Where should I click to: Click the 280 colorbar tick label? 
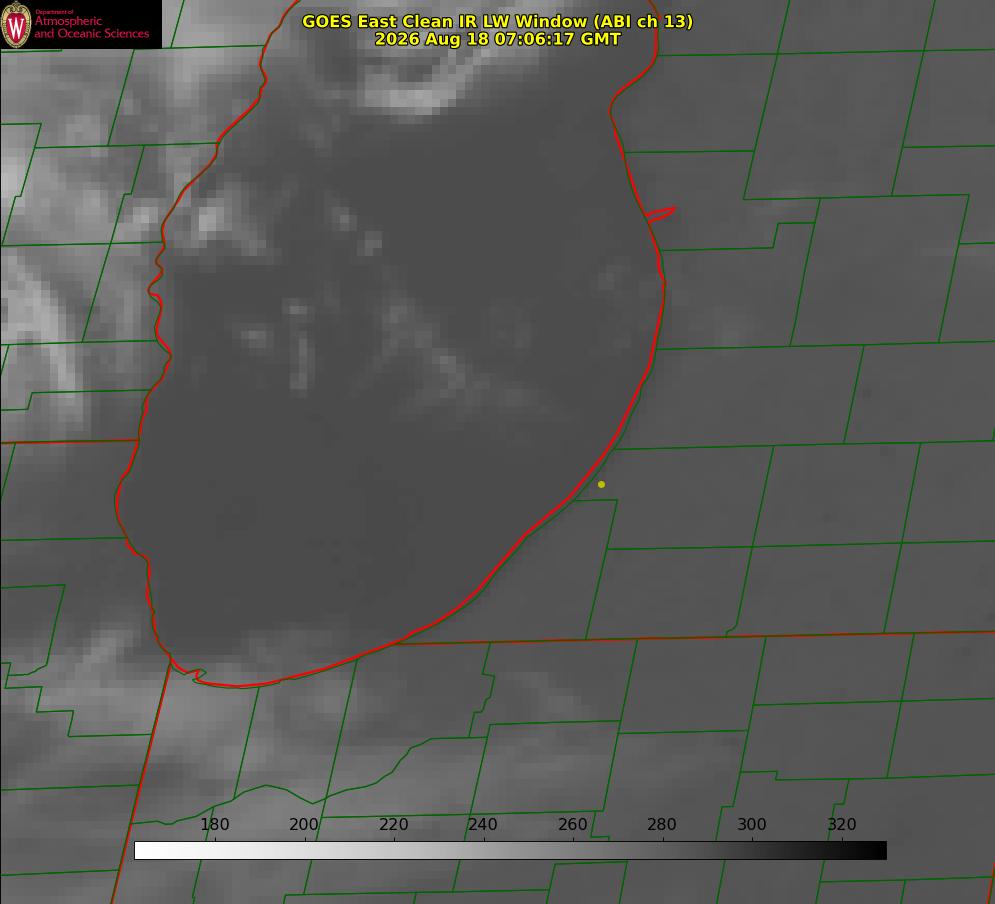662,824
